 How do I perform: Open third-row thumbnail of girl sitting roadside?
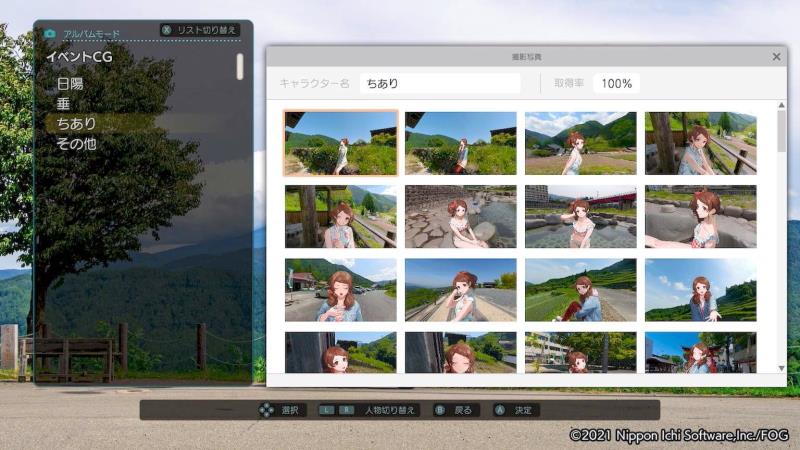coord(581,290)
